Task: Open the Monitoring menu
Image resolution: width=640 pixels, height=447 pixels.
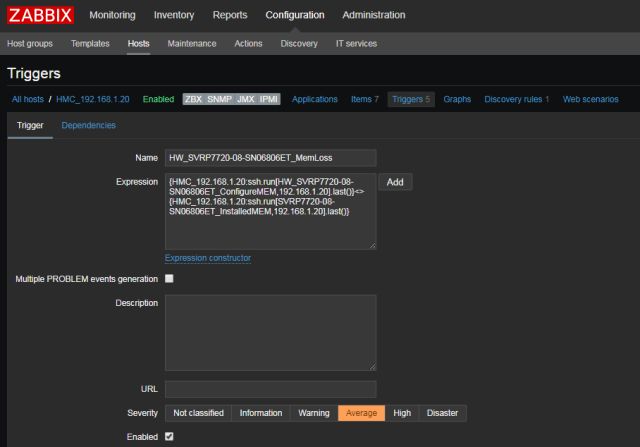Action: [x=112, y=15]
